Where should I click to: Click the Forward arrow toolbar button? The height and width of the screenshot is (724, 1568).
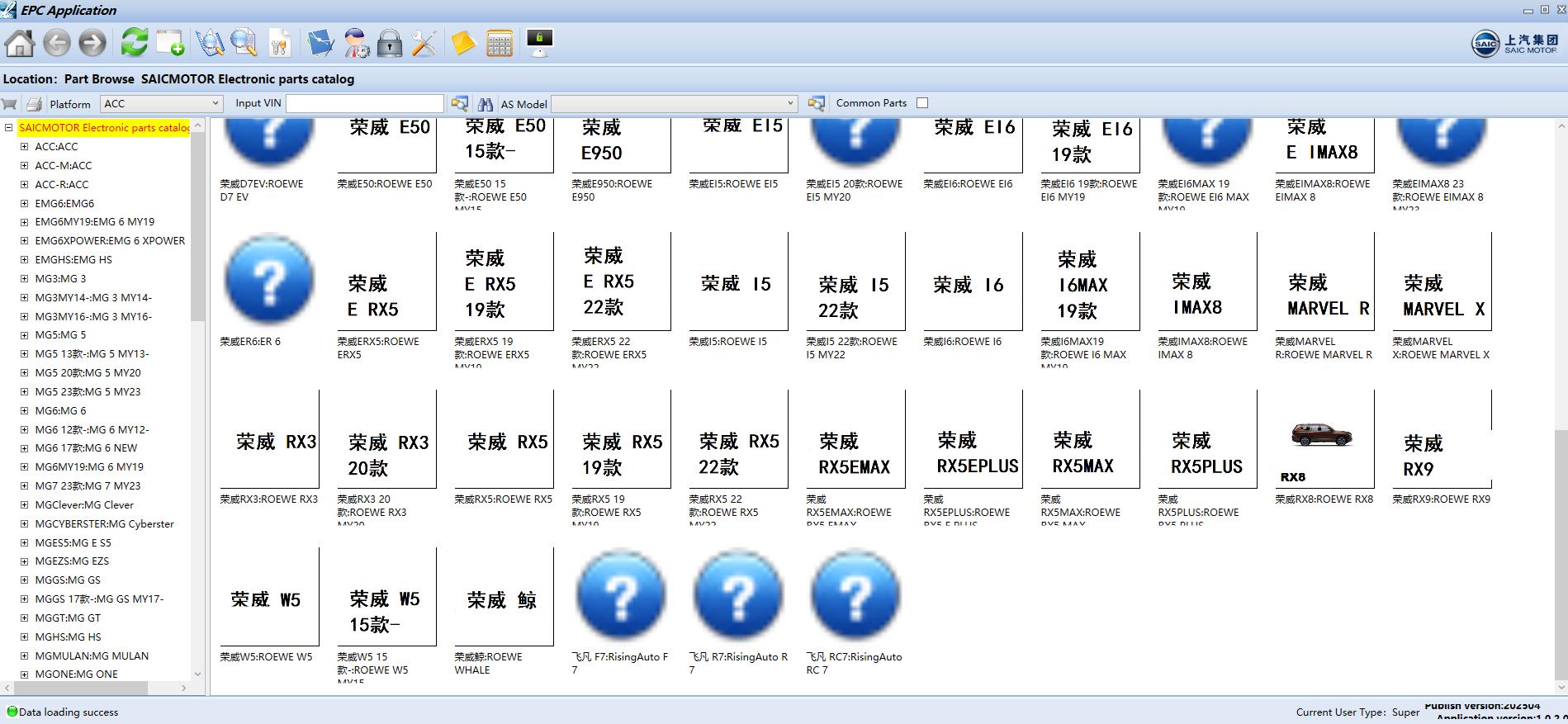[x=92, y=43]
